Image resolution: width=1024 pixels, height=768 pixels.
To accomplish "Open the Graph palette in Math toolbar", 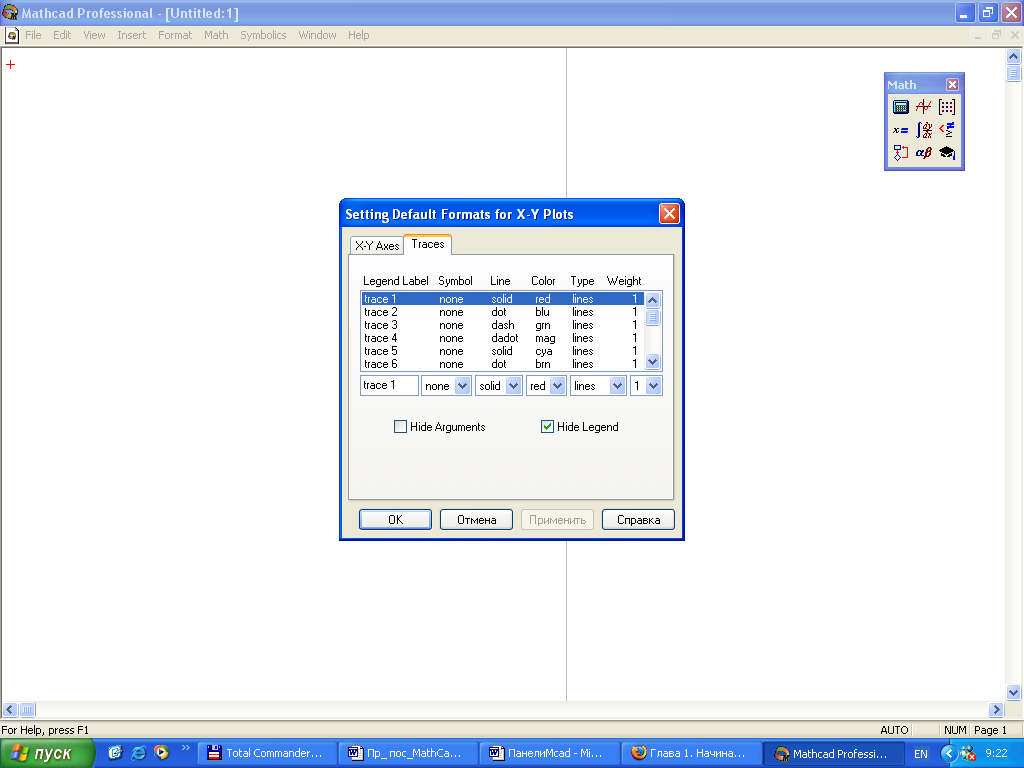I will [923, 107].
